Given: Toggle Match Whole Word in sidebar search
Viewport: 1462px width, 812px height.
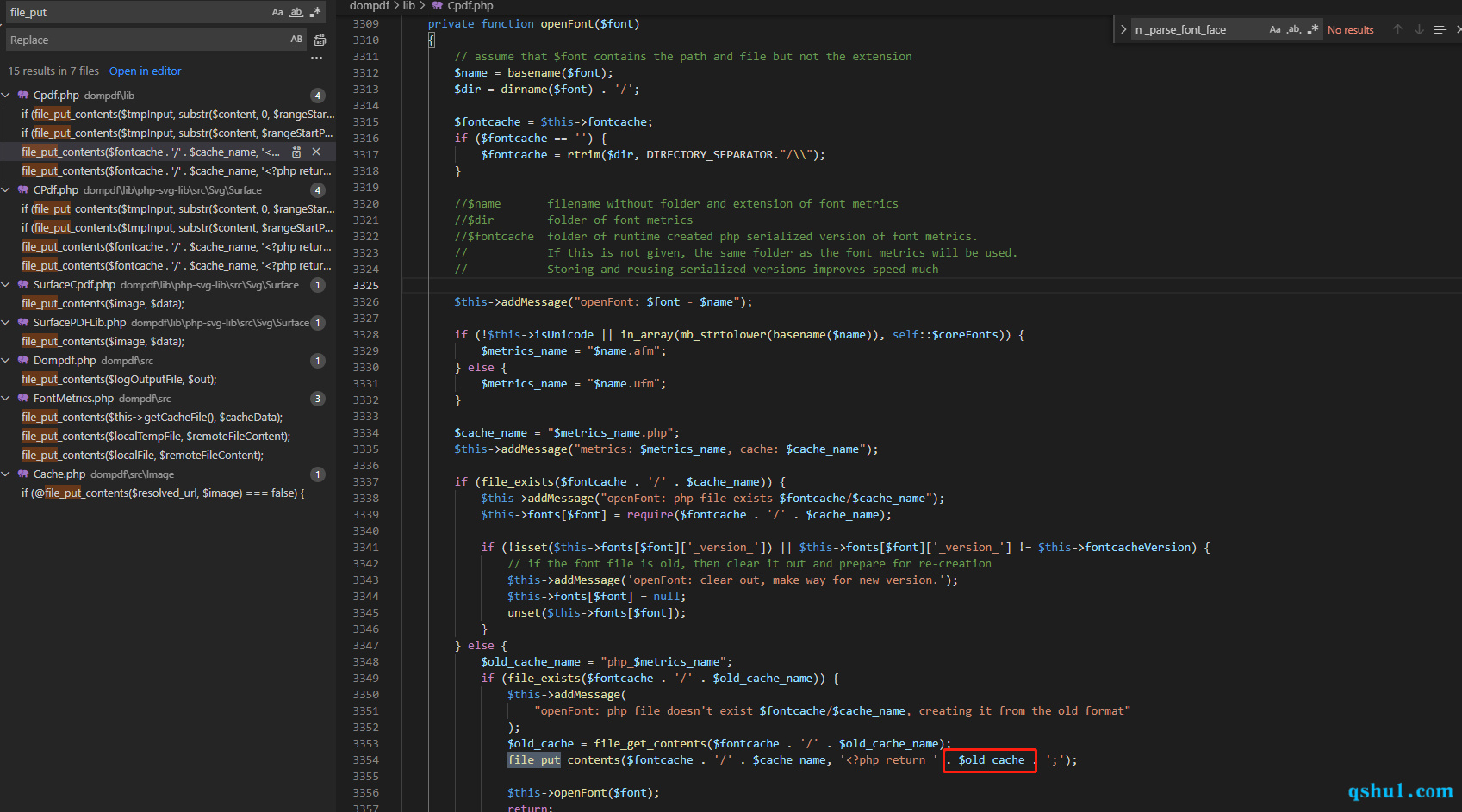Looking at the screenshot, I should tap(296, 12).
